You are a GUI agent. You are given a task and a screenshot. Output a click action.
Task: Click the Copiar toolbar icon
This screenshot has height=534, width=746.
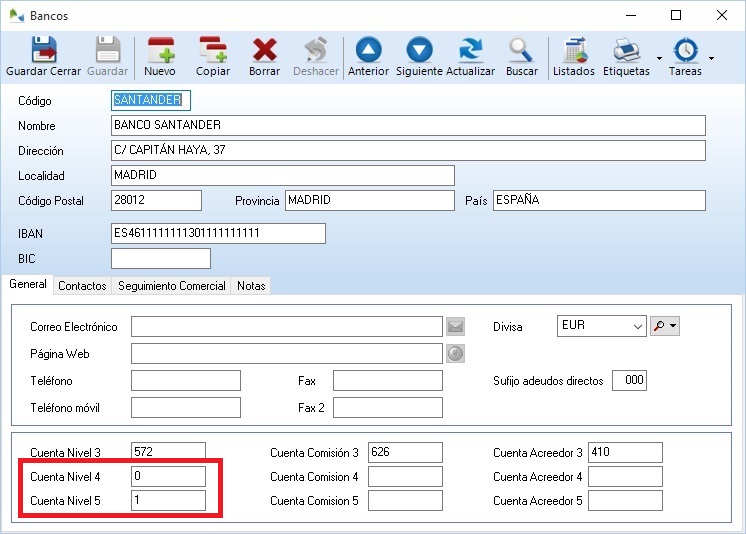(213, 49)
